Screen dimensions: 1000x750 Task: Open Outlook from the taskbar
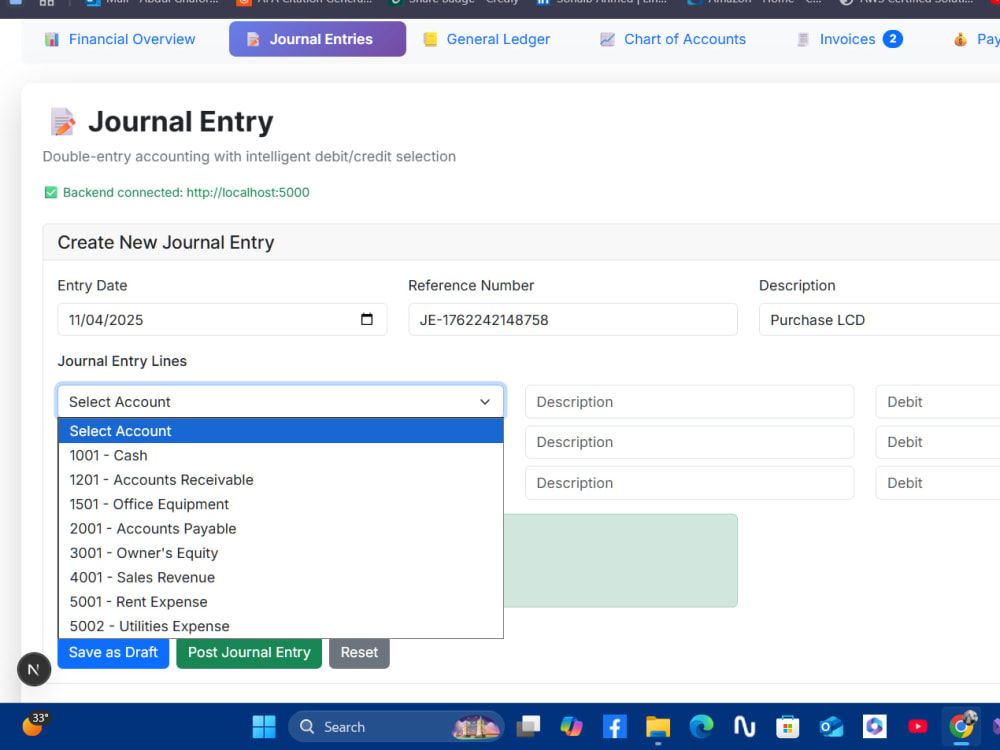click(831, 726)
